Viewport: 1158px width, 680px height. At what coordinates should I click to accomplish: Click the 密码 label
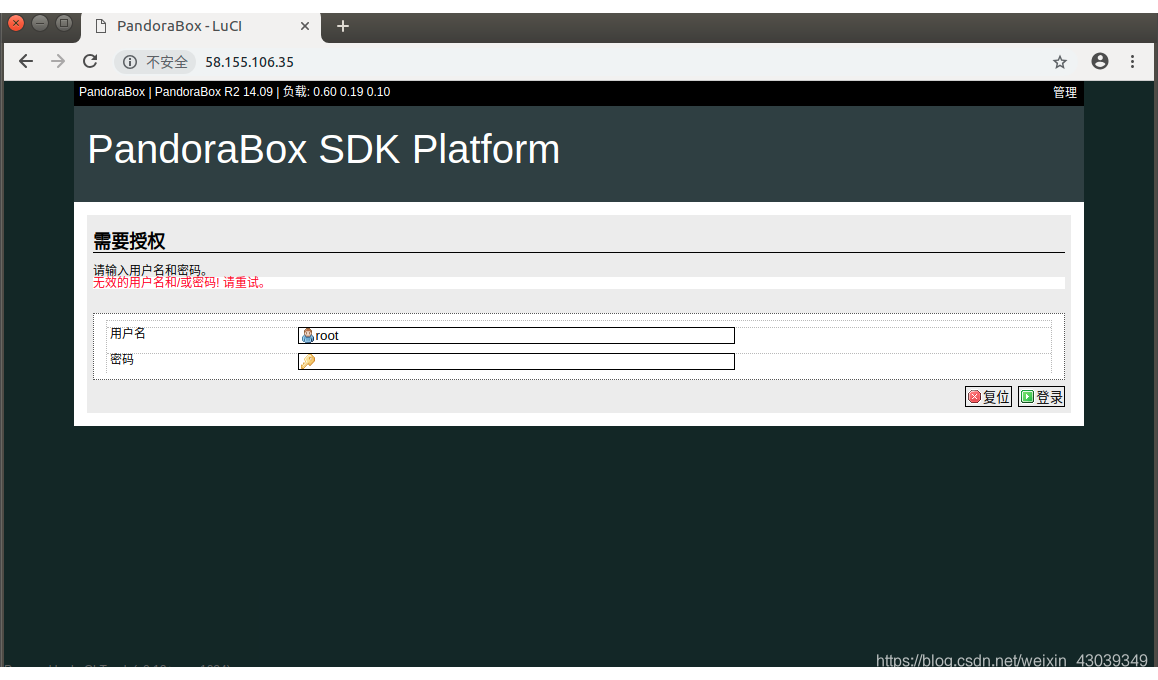(122, 360)
